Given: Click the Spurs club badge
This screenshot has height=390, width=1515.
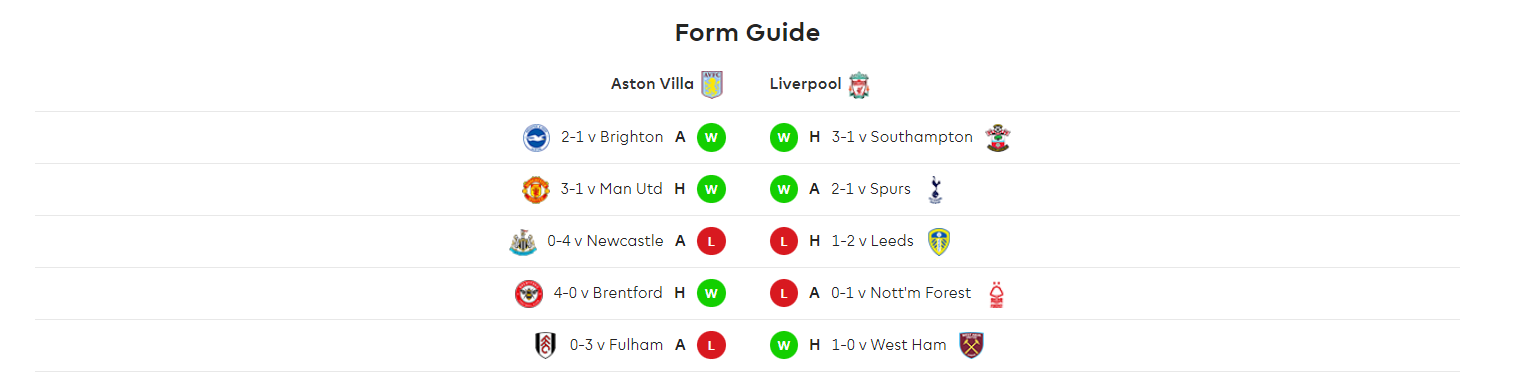Looking at the screenshot, I should (x=935, y=189).
